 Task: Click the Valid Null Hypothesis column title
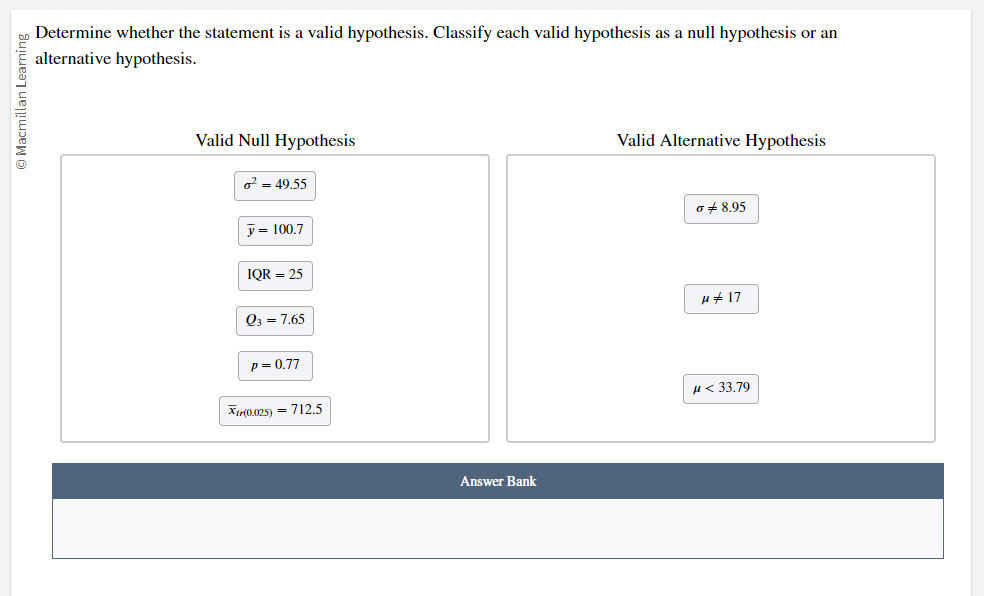click(x=275, y=141)
